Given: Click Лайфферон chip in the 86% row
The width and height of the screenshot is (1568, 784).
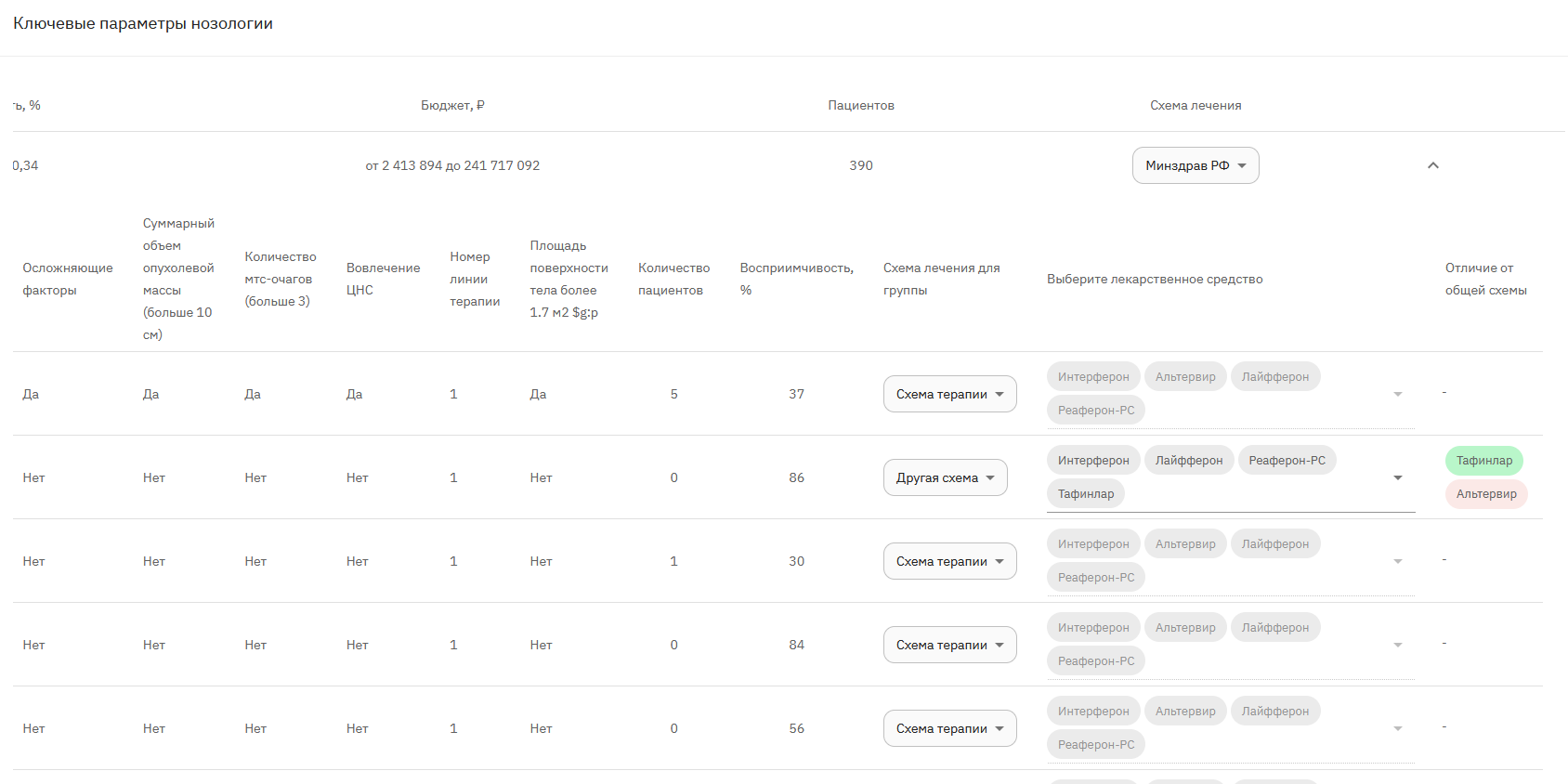Looking at the screenshot, I should click(1189, 460).
